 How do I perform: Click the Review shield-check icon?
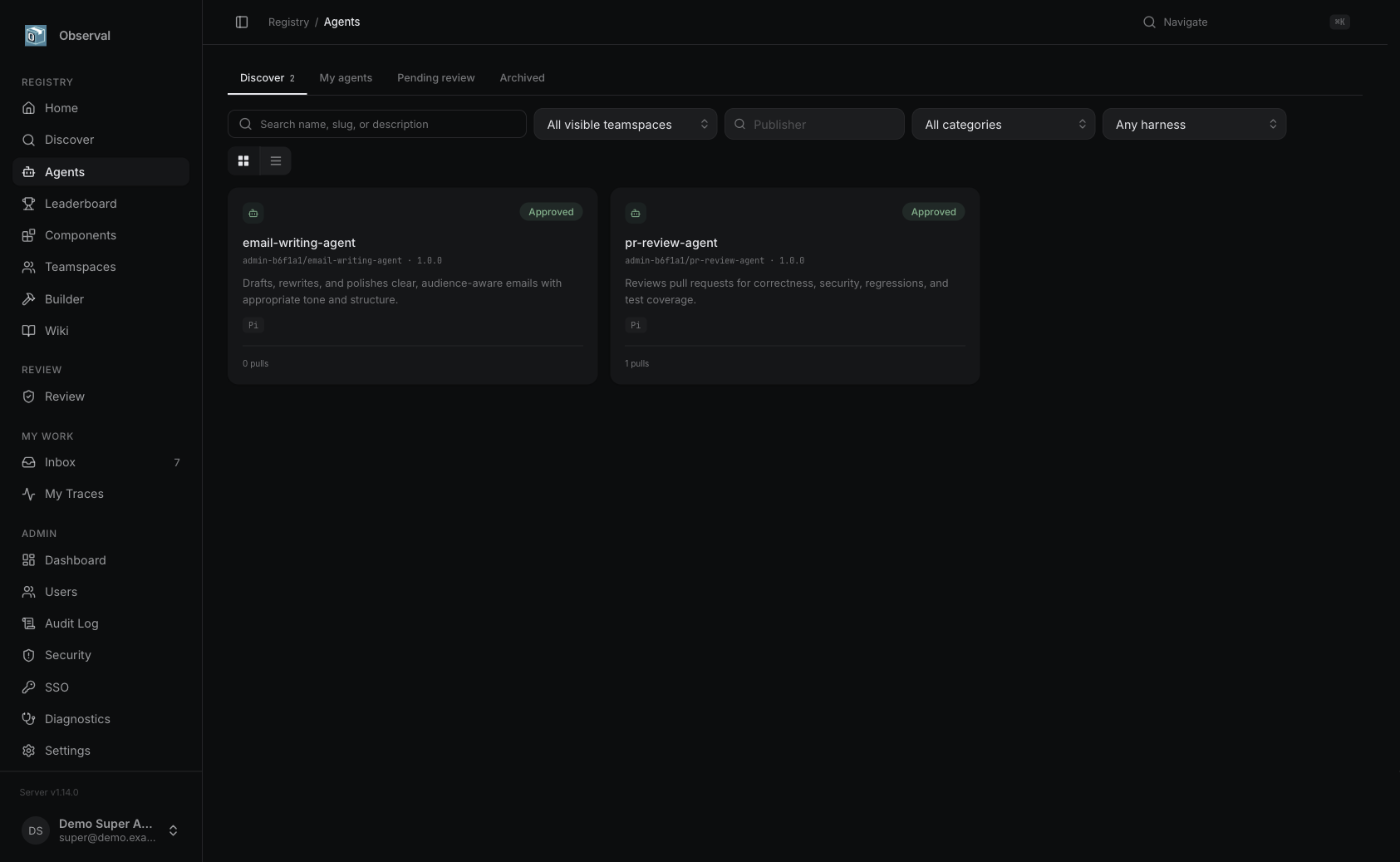click(28, 397)
